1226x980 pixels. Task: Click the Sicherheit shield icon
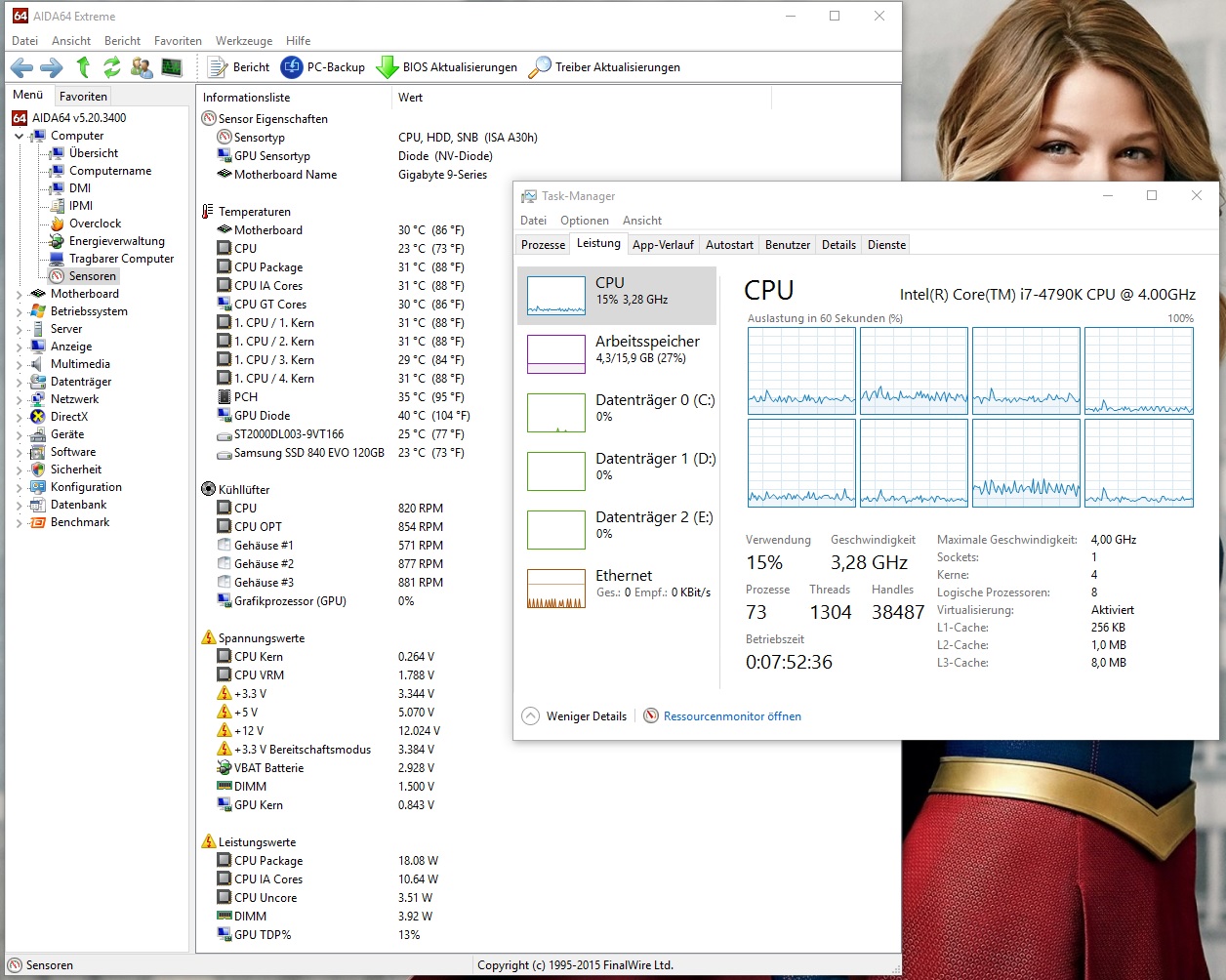point(38,470)
